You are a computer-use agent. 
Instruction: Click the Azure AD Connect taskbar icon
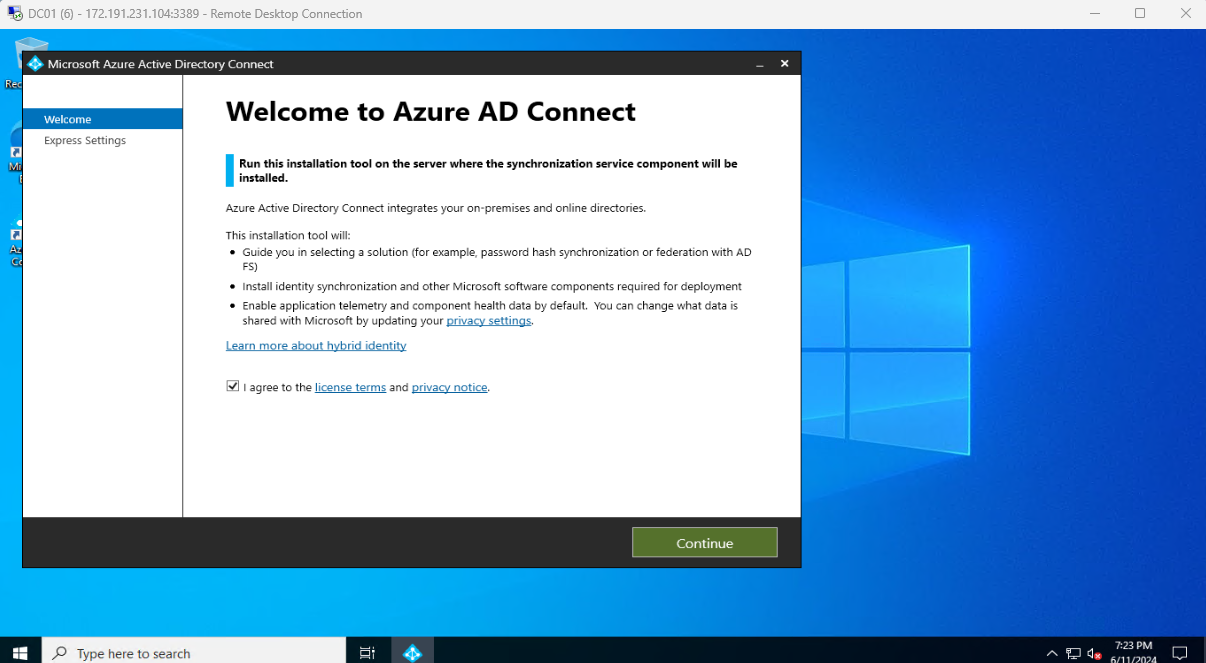click(x=413, y=653)
